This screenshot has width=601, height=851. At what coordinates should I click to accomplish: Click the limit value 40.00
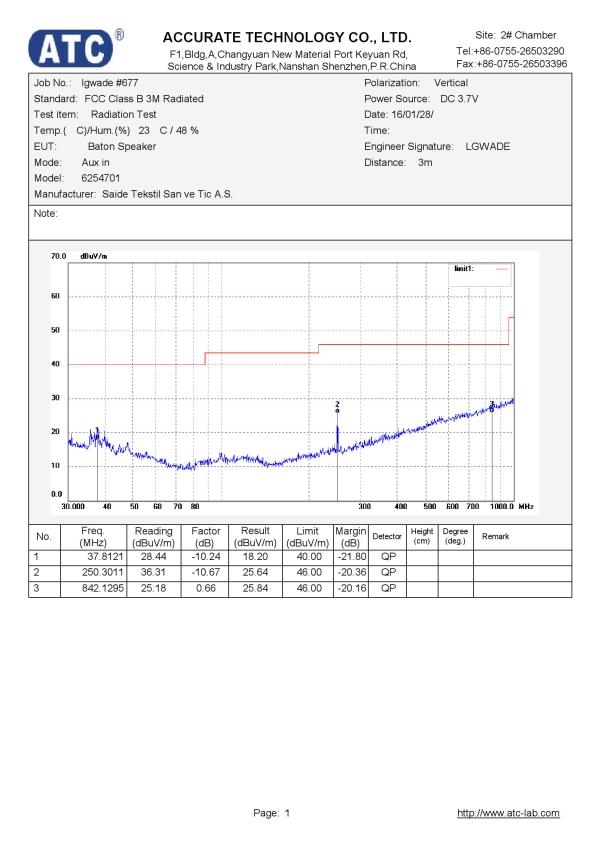309,557
